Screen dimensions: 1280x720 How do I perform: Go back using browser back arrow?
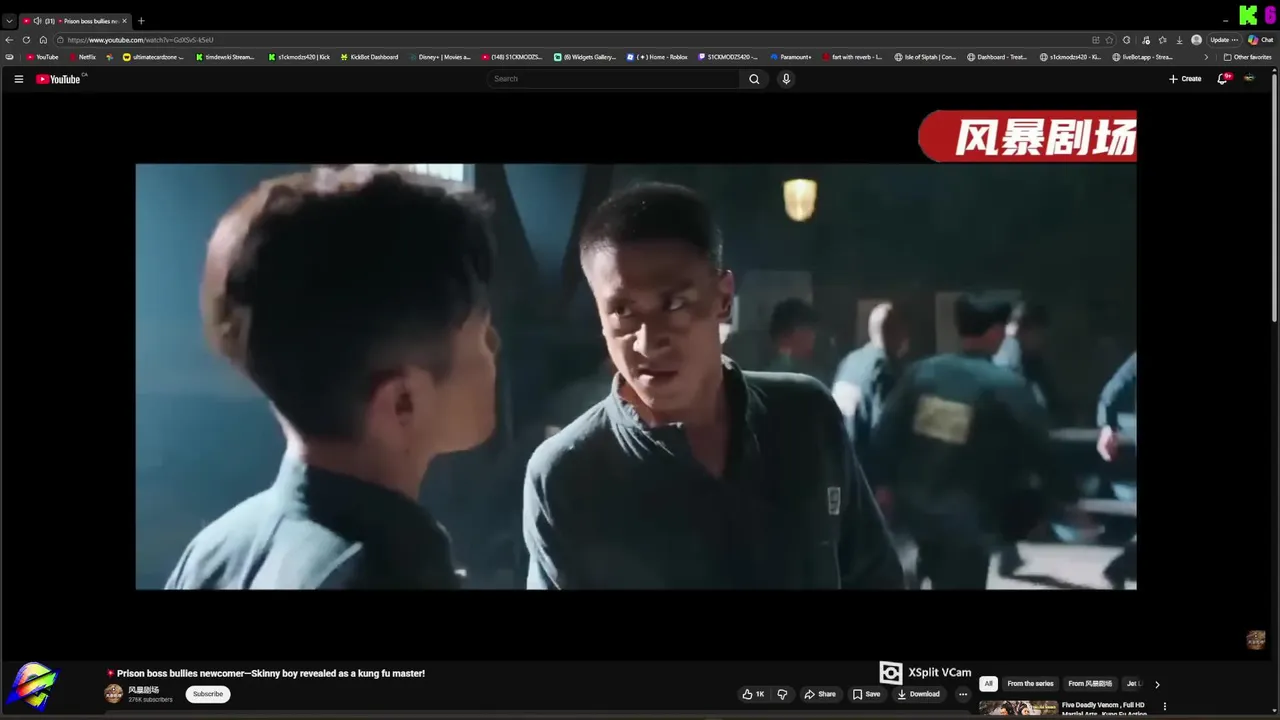[9, 40]
